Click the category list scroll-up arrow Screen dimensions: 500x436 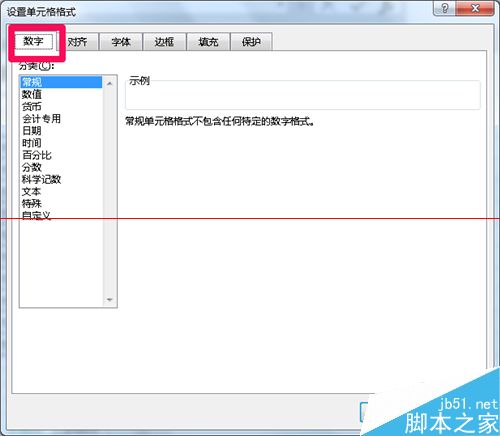[110, 83]
